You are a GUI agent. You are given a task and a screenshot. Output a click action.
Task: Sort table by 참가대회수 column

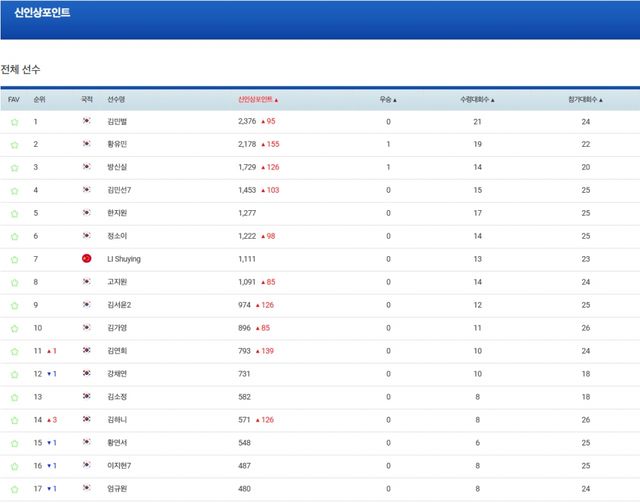point(585,100)
